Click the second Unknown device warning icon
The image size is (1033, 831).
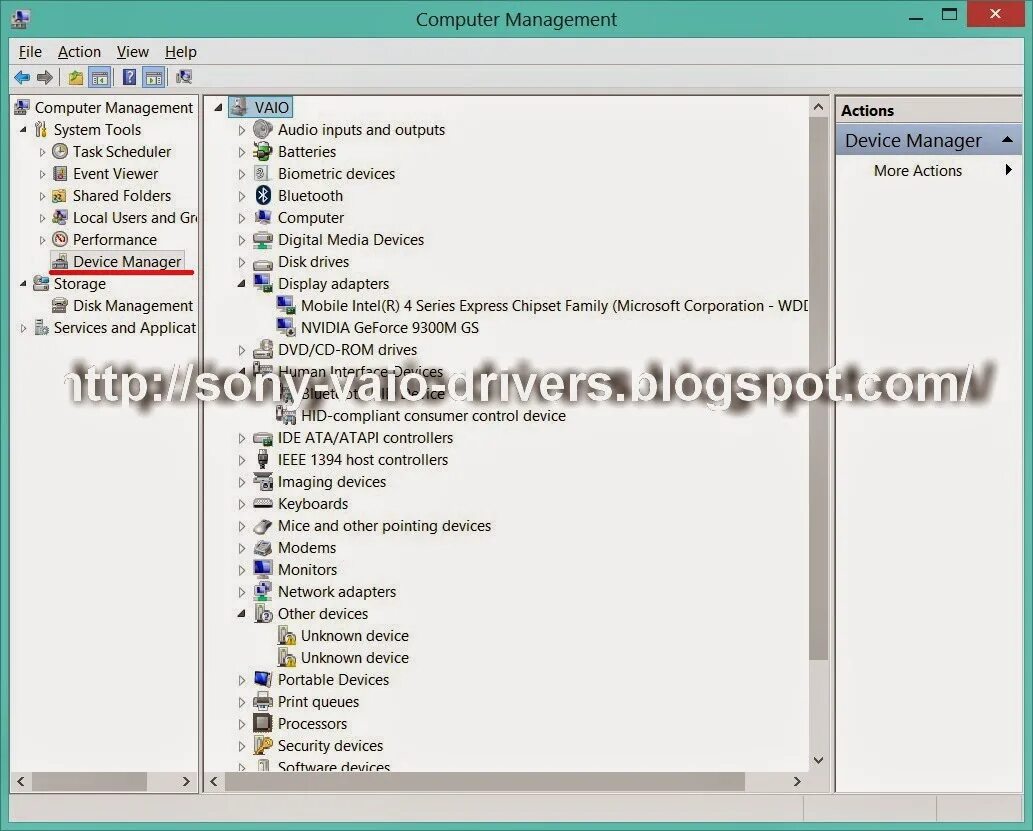[286, 657]
